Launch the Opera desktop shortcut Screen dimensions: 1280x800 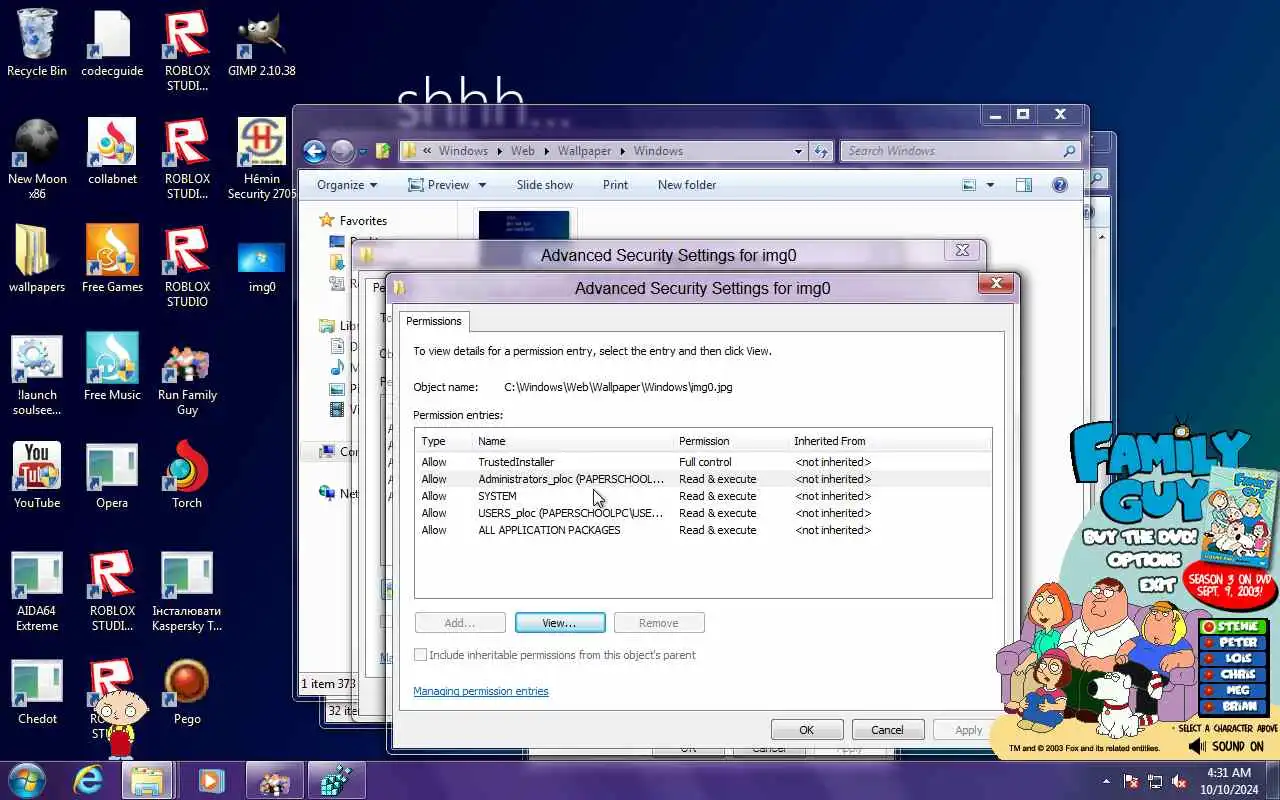pyautogui.click(x=112, y=476)
